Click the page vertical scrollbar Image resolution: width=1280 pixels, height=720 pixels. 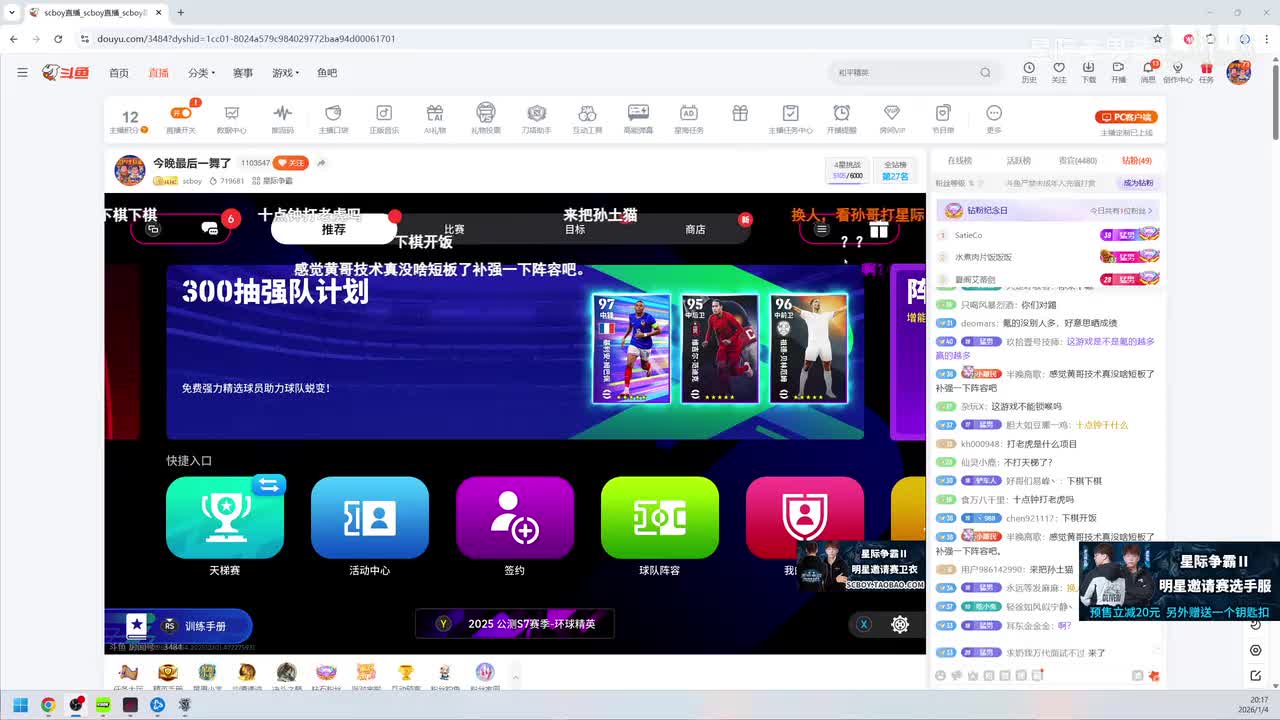pyautogui.click(x=1274, y=101)
